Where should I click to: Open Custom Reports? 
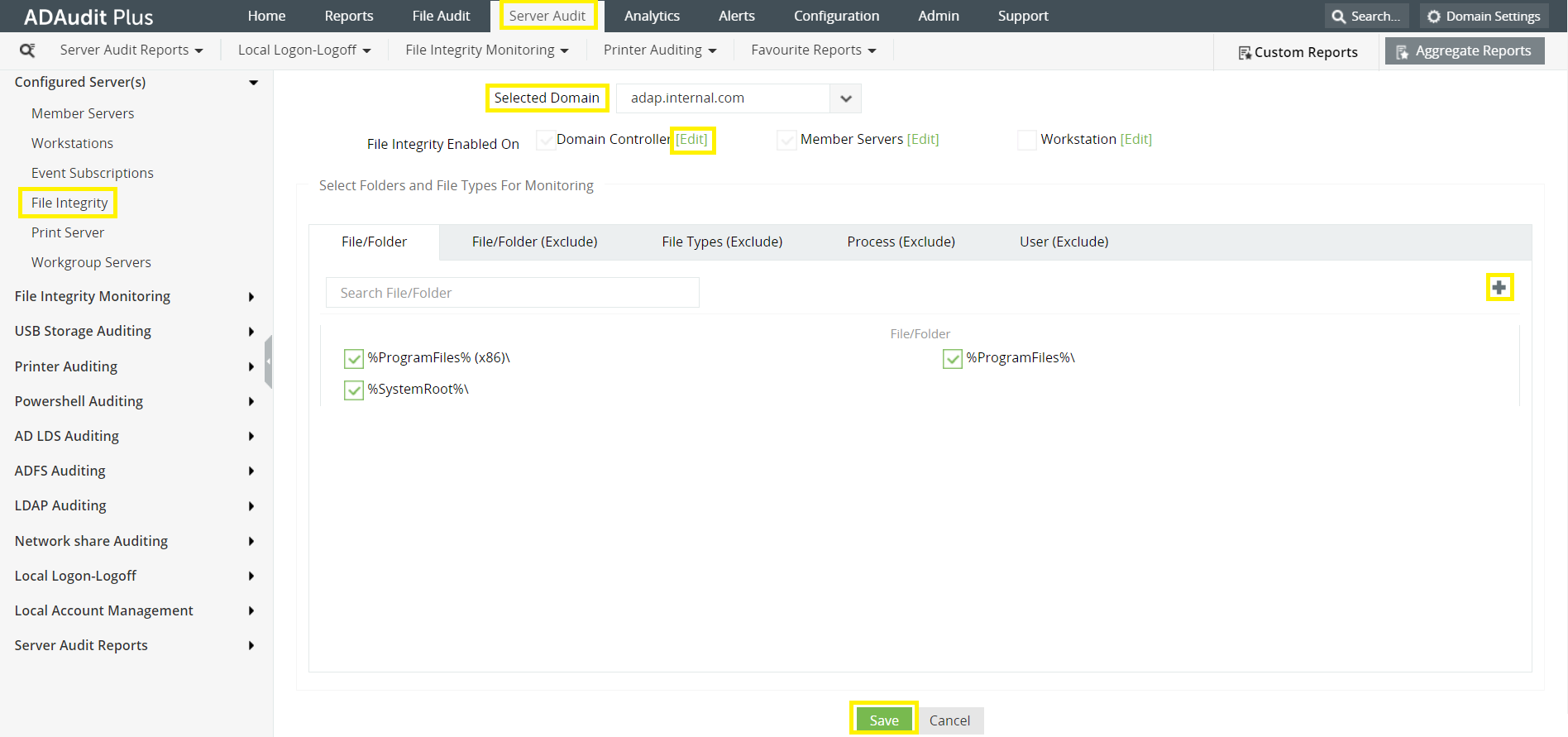coord(1297,52)
